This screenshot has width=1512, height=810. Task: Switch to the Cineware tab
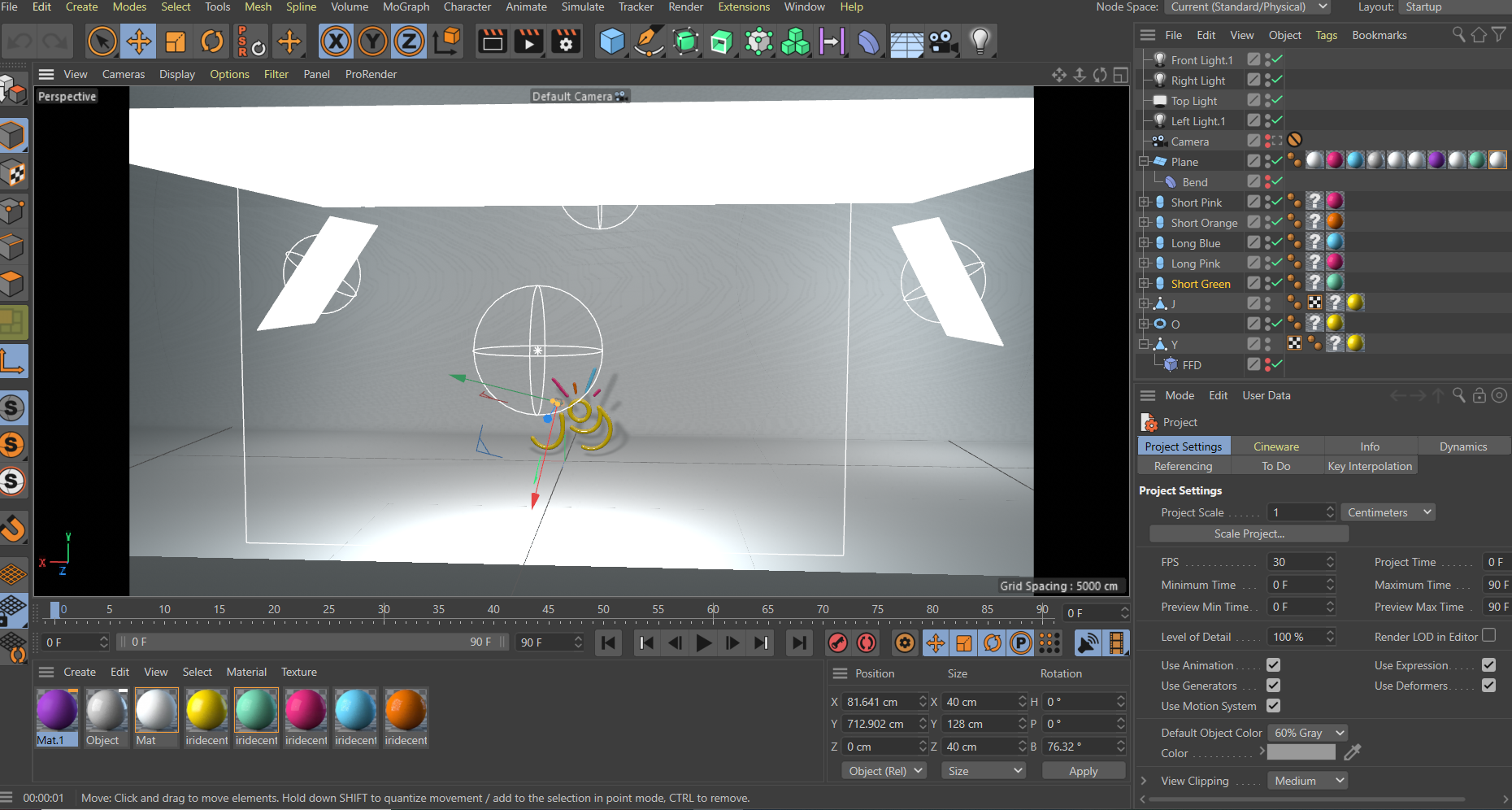(1276, 446)
